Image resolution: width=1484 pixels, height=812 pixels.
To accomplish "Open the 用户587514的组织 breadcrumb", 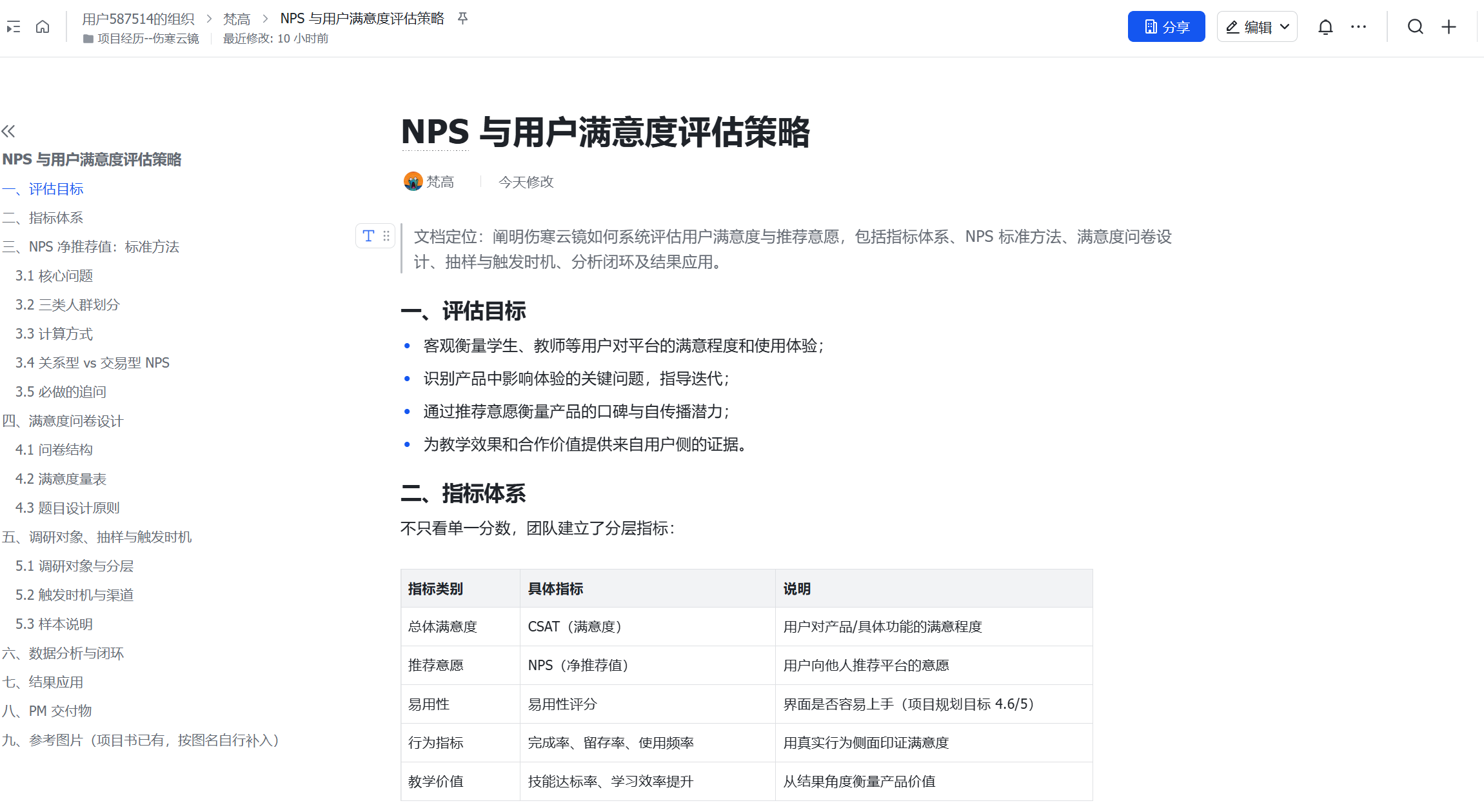I will point(138,19).
